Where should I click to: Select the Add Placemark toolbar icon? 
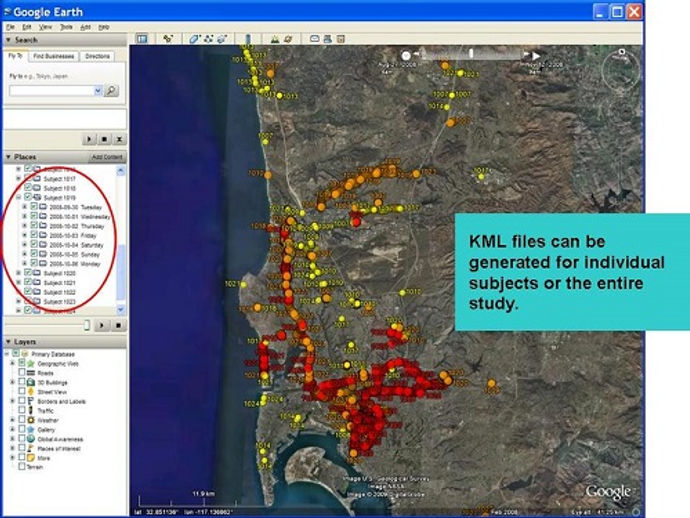(168, 39)
